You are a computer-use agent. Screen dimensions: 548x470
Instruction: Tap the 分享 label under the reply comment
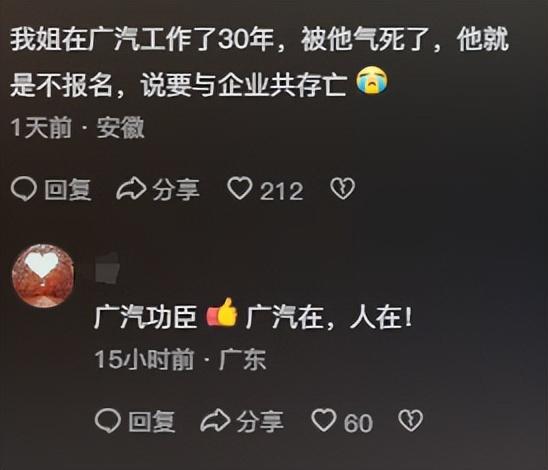[260, 421]
